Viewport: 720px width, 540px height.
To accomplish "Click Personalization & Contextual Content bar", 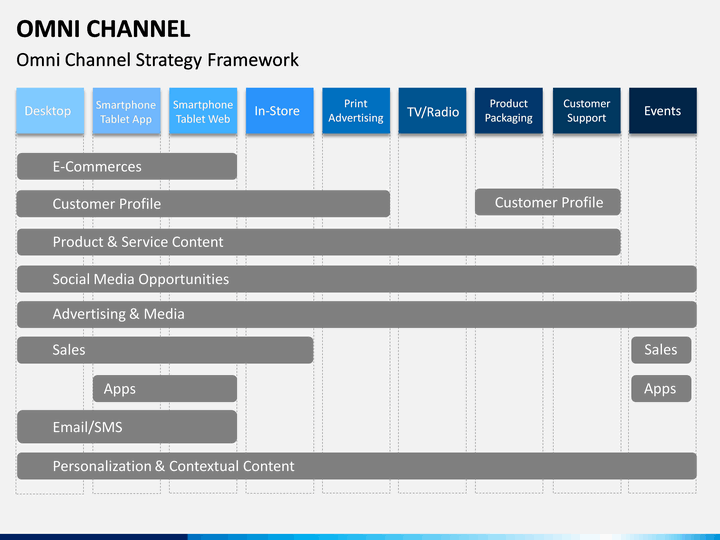I will 357,466.
